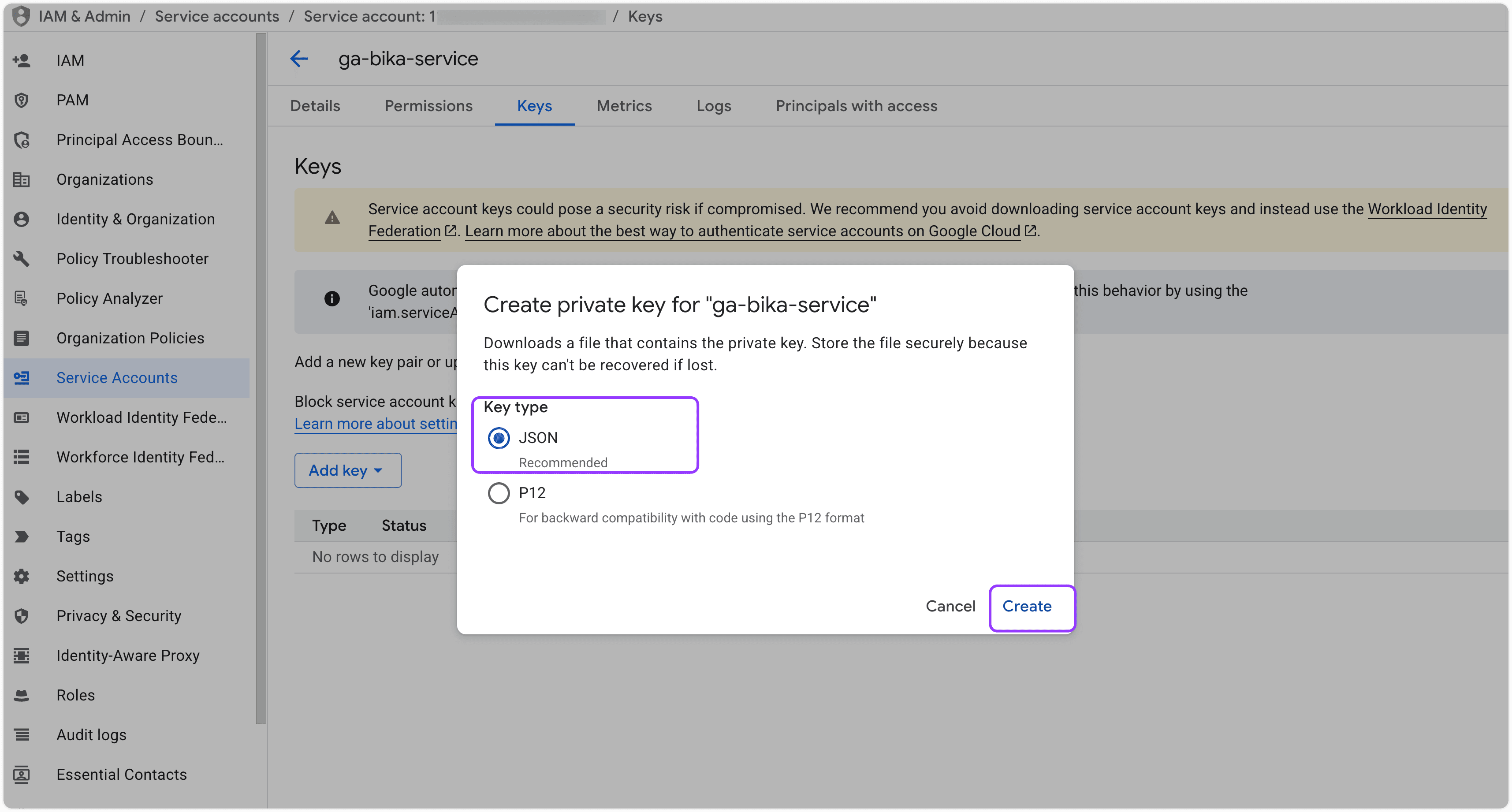Cancel the create private key dialog
The image size is (1512, 812).
950,607
